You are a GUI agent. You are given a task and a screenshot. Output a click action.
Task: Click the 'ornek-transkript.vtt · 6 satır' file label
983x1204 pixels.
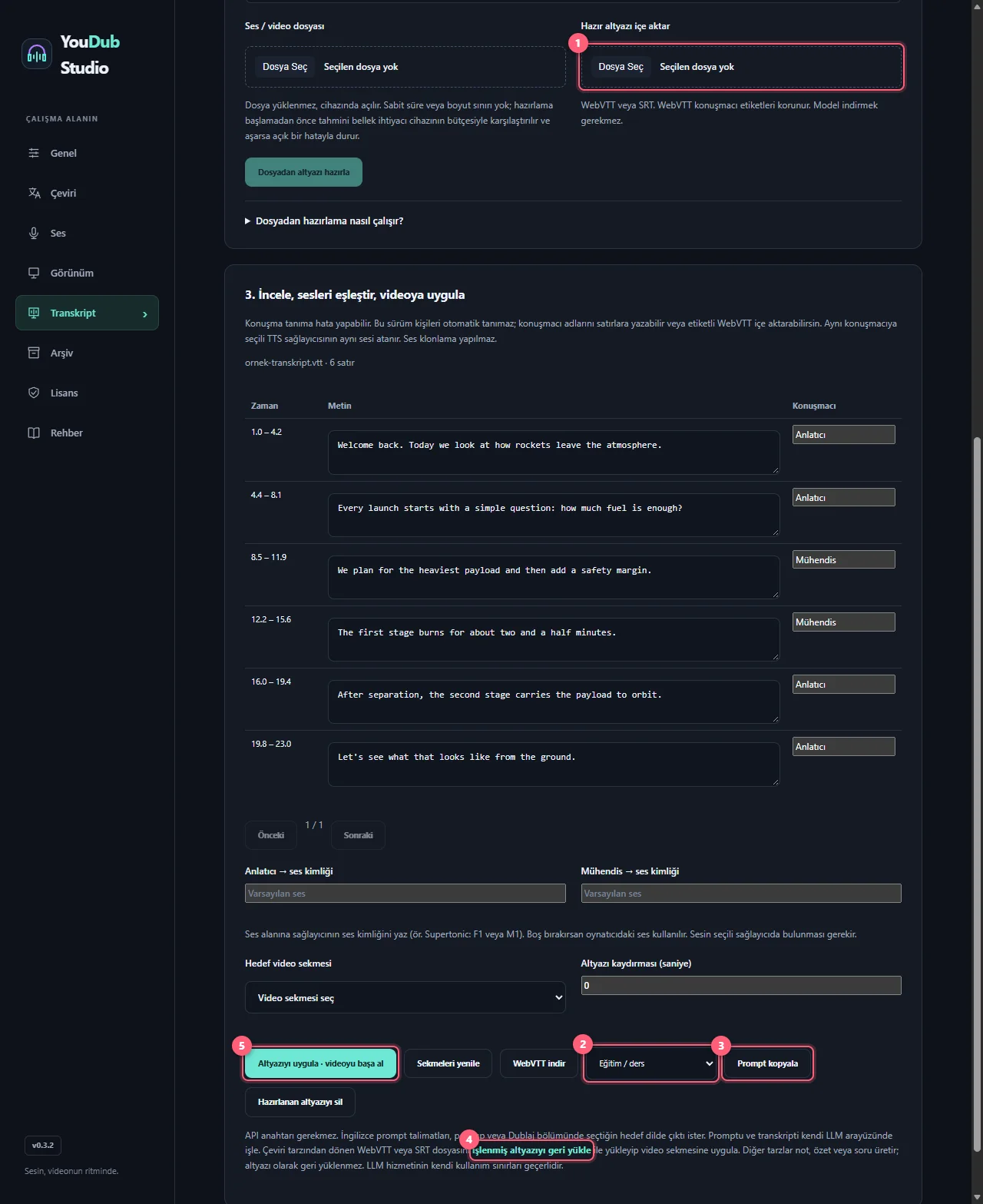[x=300, y=363]
